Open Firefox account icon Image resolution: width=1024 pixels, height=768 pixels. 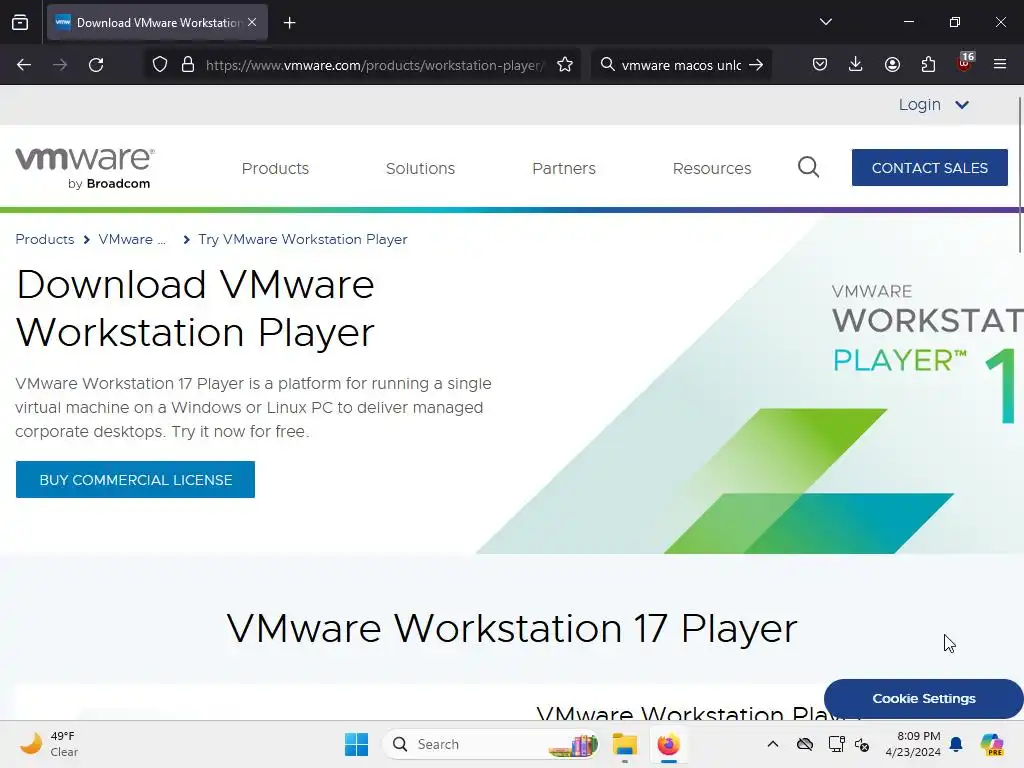click(x=892, y=64)
